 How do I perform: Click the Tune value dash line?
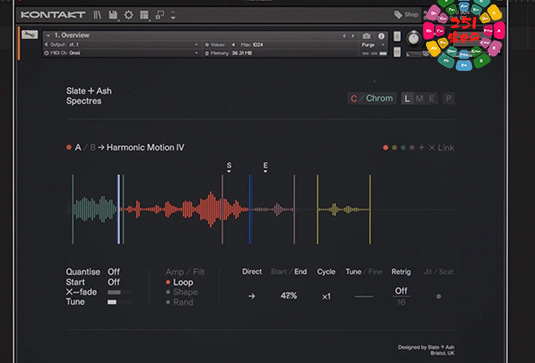[x=364, y=296]
